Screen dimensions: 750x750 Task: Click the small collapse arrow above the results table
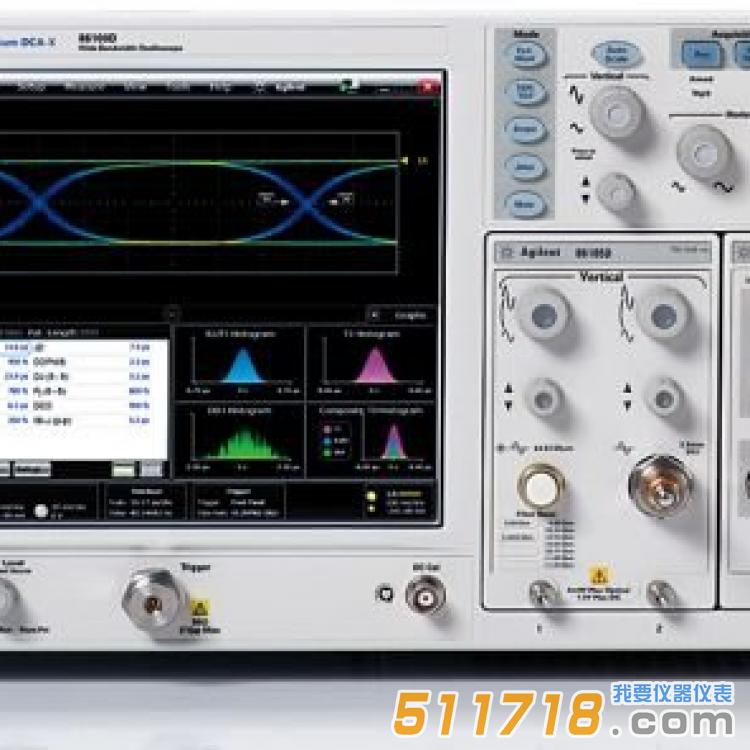(x=172, y=314)
